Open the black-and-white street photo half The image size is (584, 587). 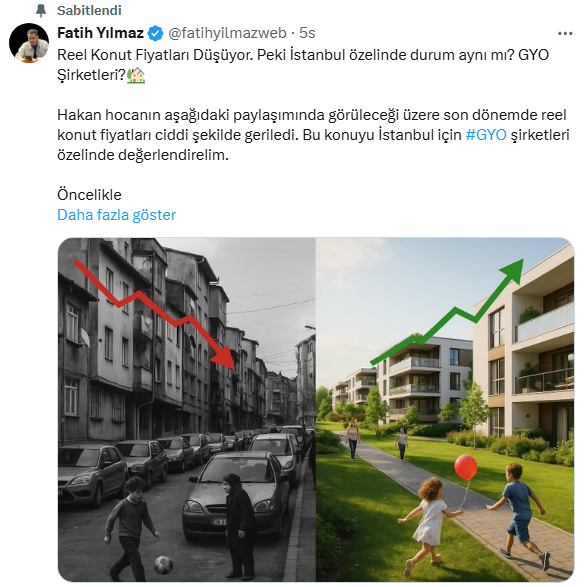pos(187,409)
